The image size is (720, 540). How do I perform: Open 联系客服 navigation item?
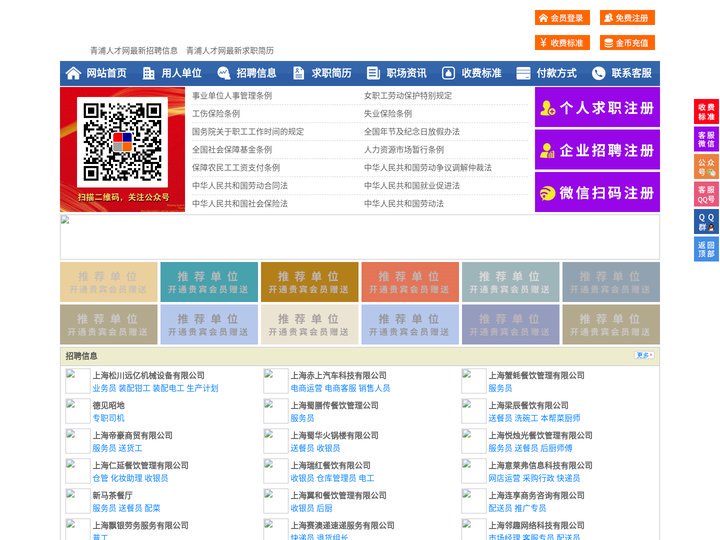(x=631, y=73)
